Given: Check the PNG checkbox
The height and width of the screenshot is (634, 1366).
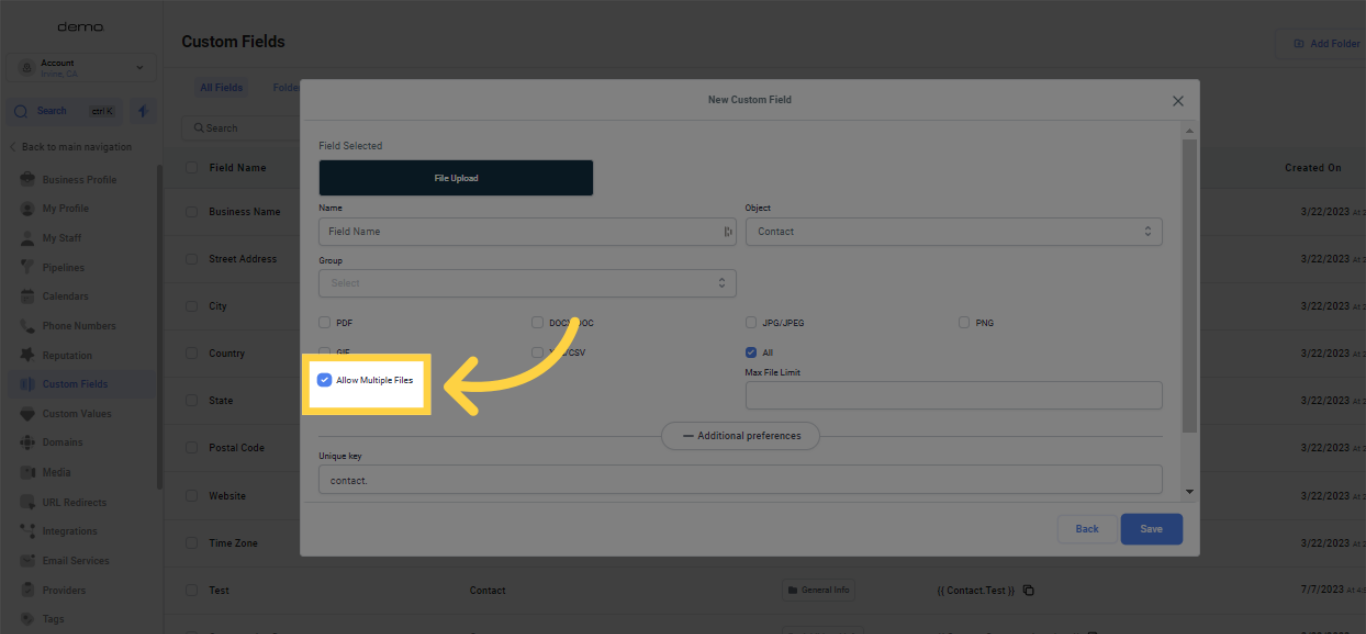Looking at the screenshot, I should point(964,323).
